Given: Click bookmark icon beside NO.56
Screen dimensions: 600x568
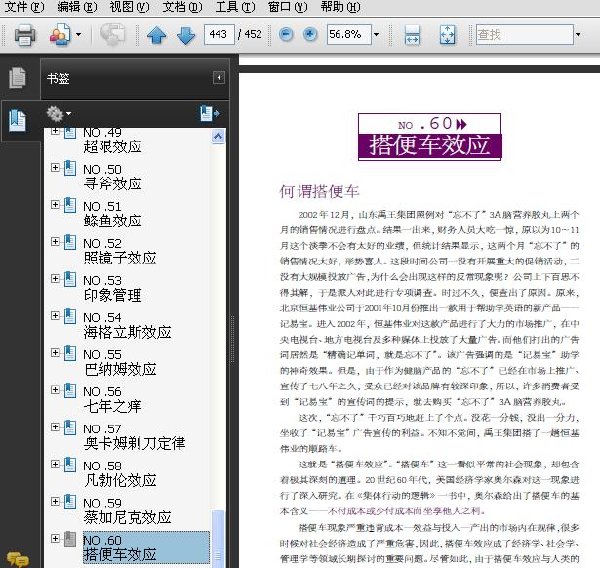Looking at the screenshot, I should tap(70, 390).
